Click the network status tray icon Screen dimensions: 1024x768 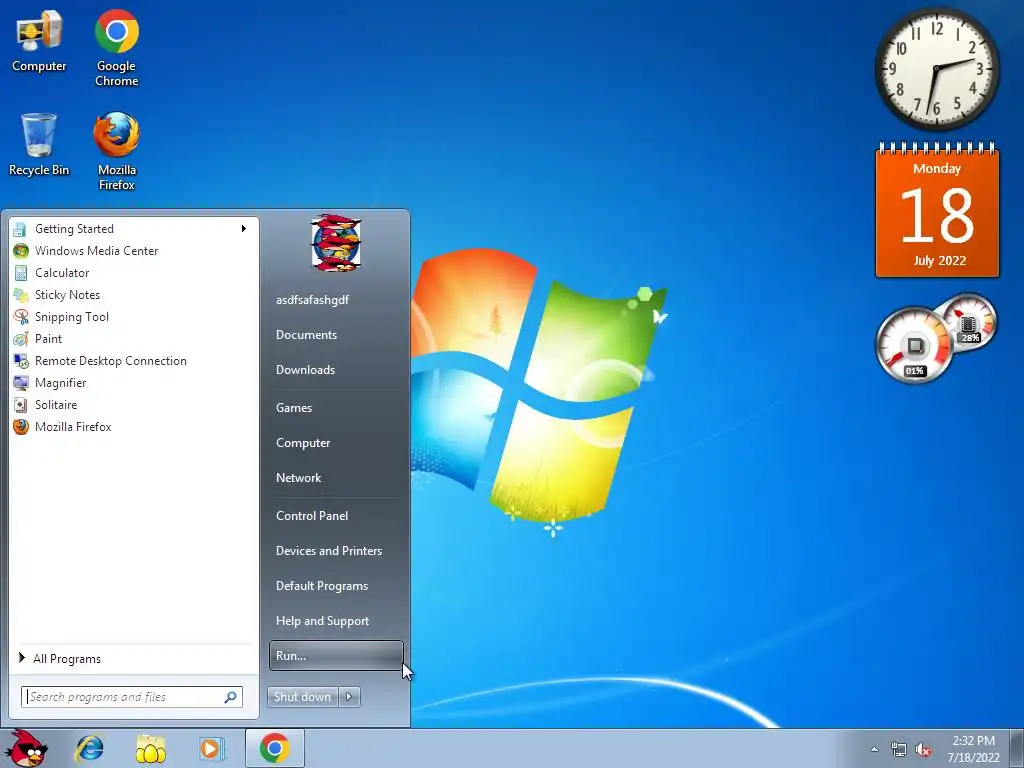899,750
